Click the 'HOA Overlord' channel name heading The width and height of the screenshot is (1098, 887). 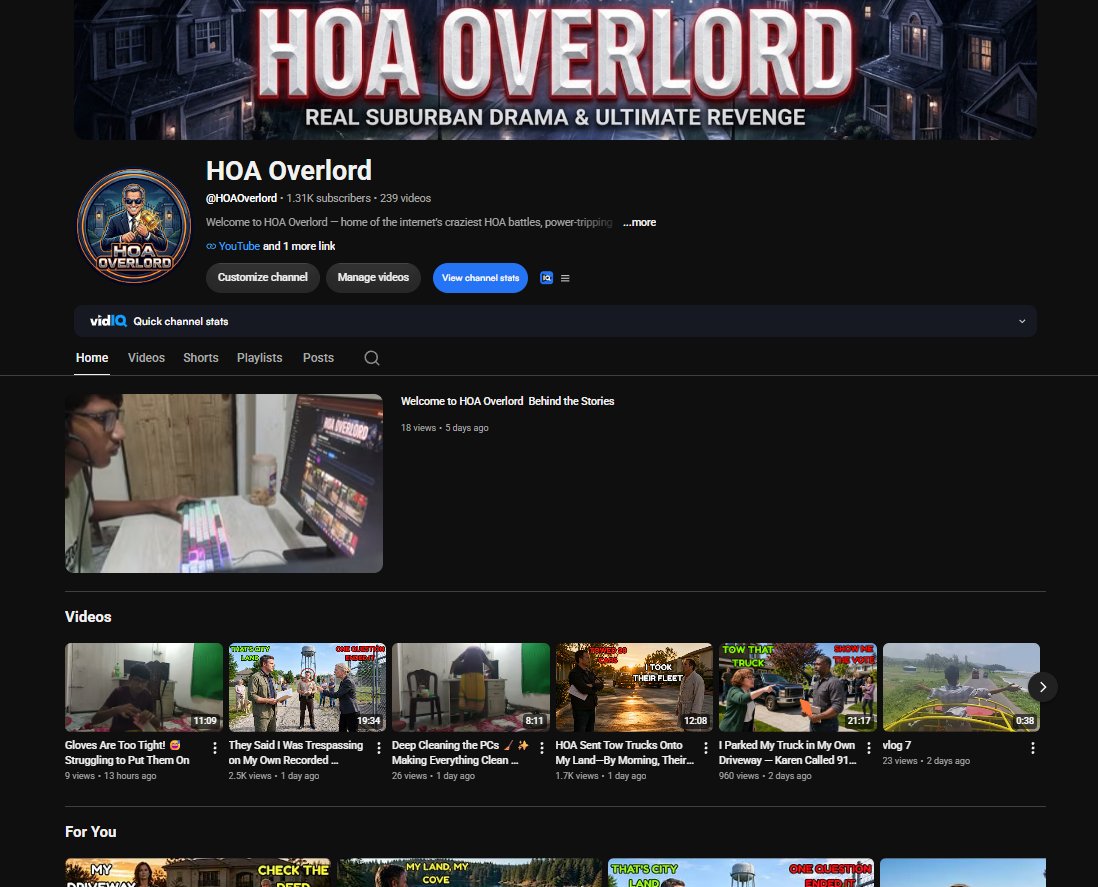pyautogui.click(x=289, y=171)
